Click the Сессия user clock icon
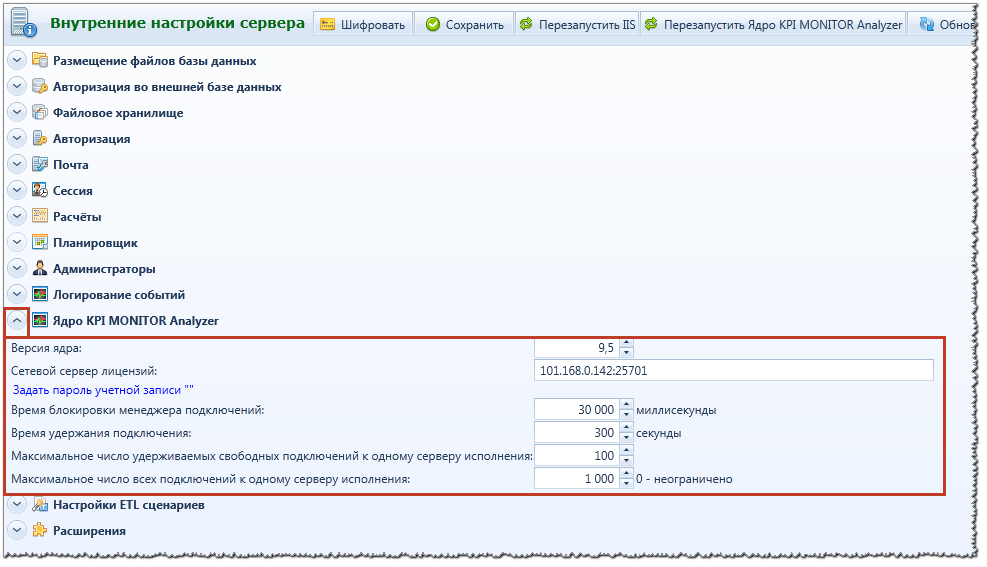This screenshot has width=987, height=567. click(40, 189)
